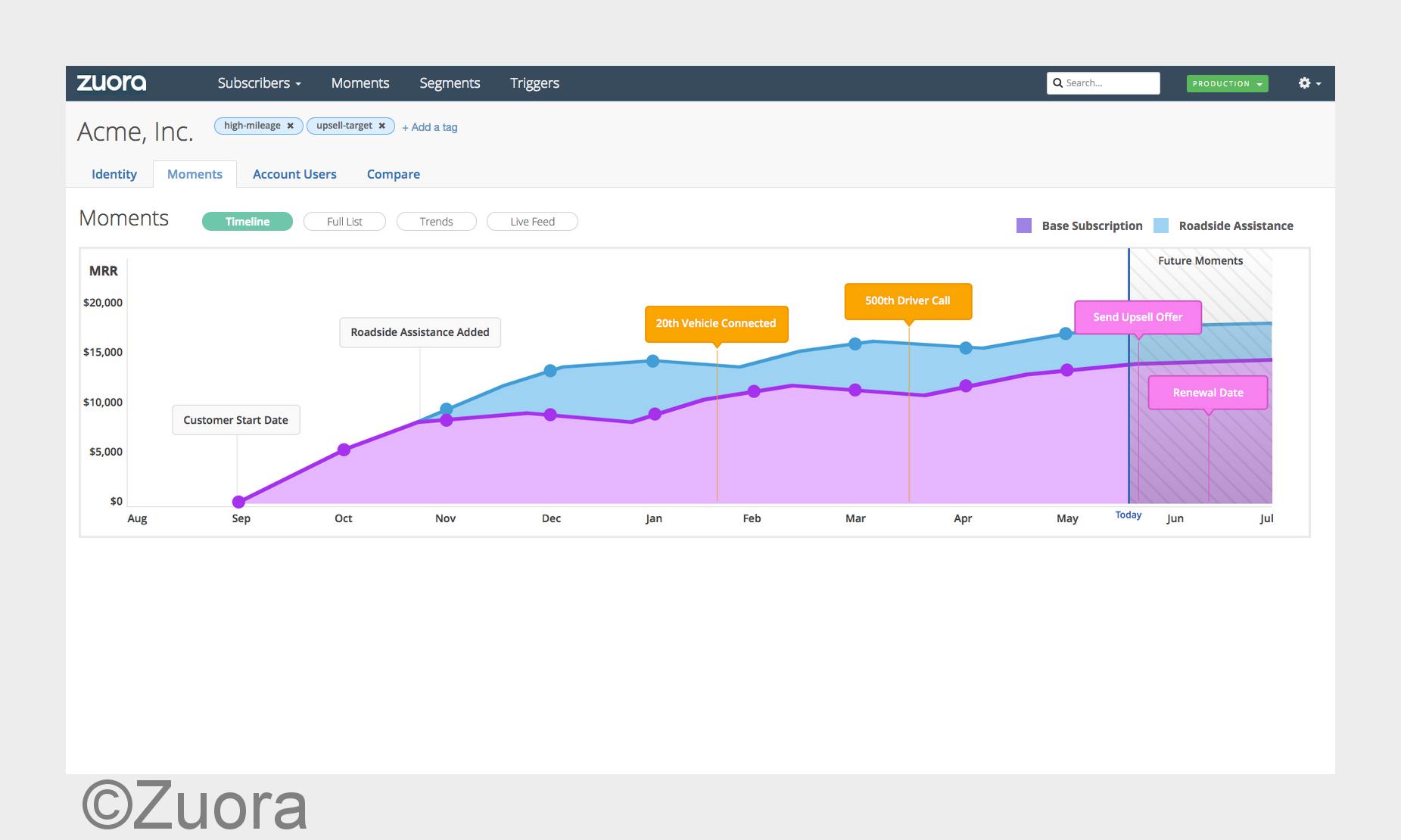1401x840 pixels.
Task: Click the MRR axis label
Action: point(104,271)
